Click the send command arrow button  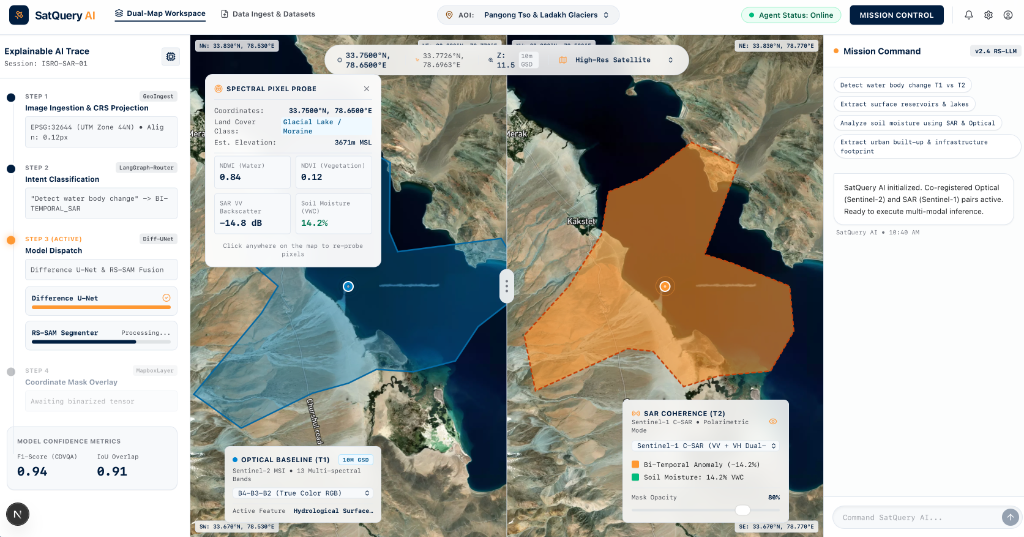[1010, 517]
